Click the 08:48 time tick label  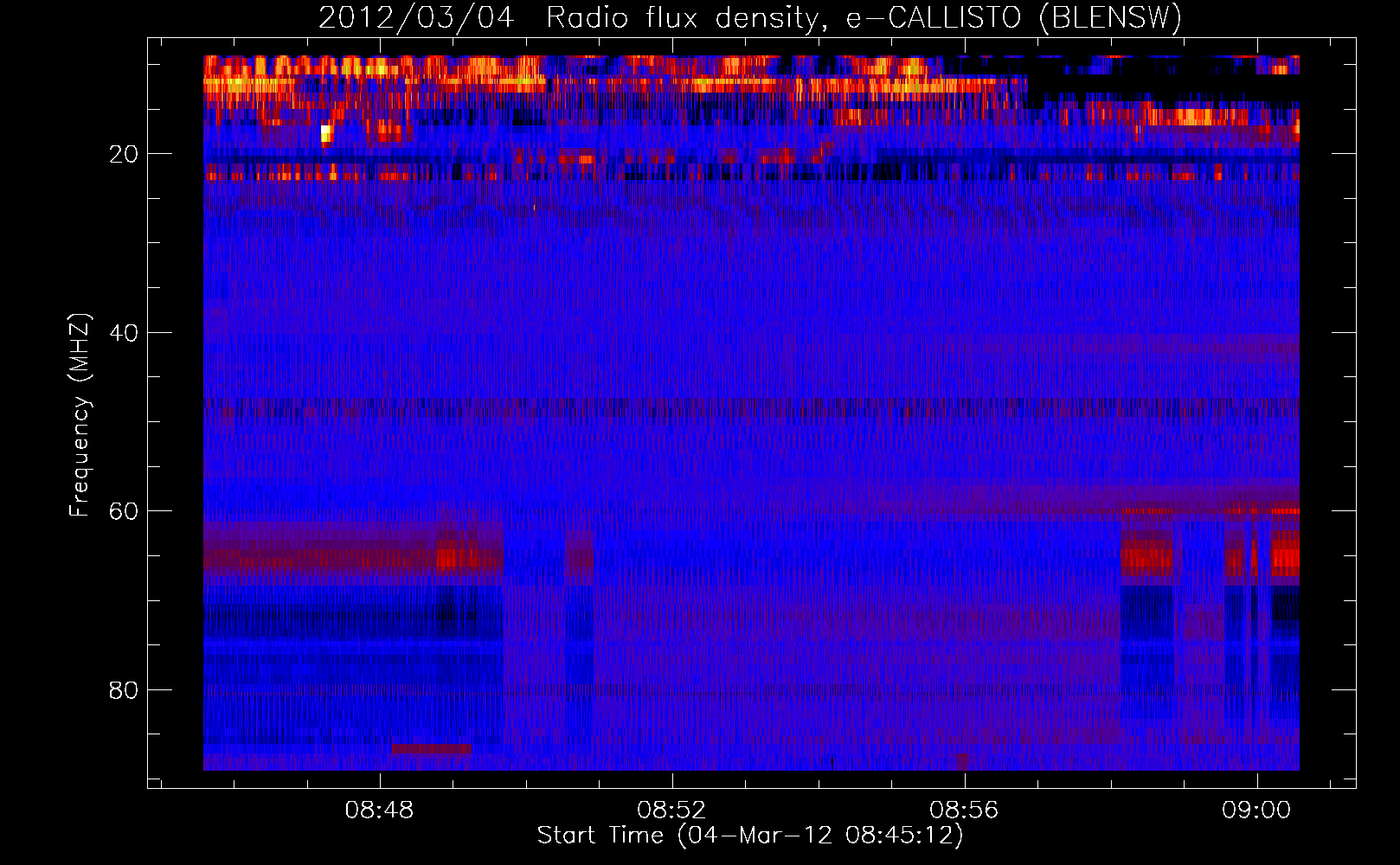click(380, 811)
